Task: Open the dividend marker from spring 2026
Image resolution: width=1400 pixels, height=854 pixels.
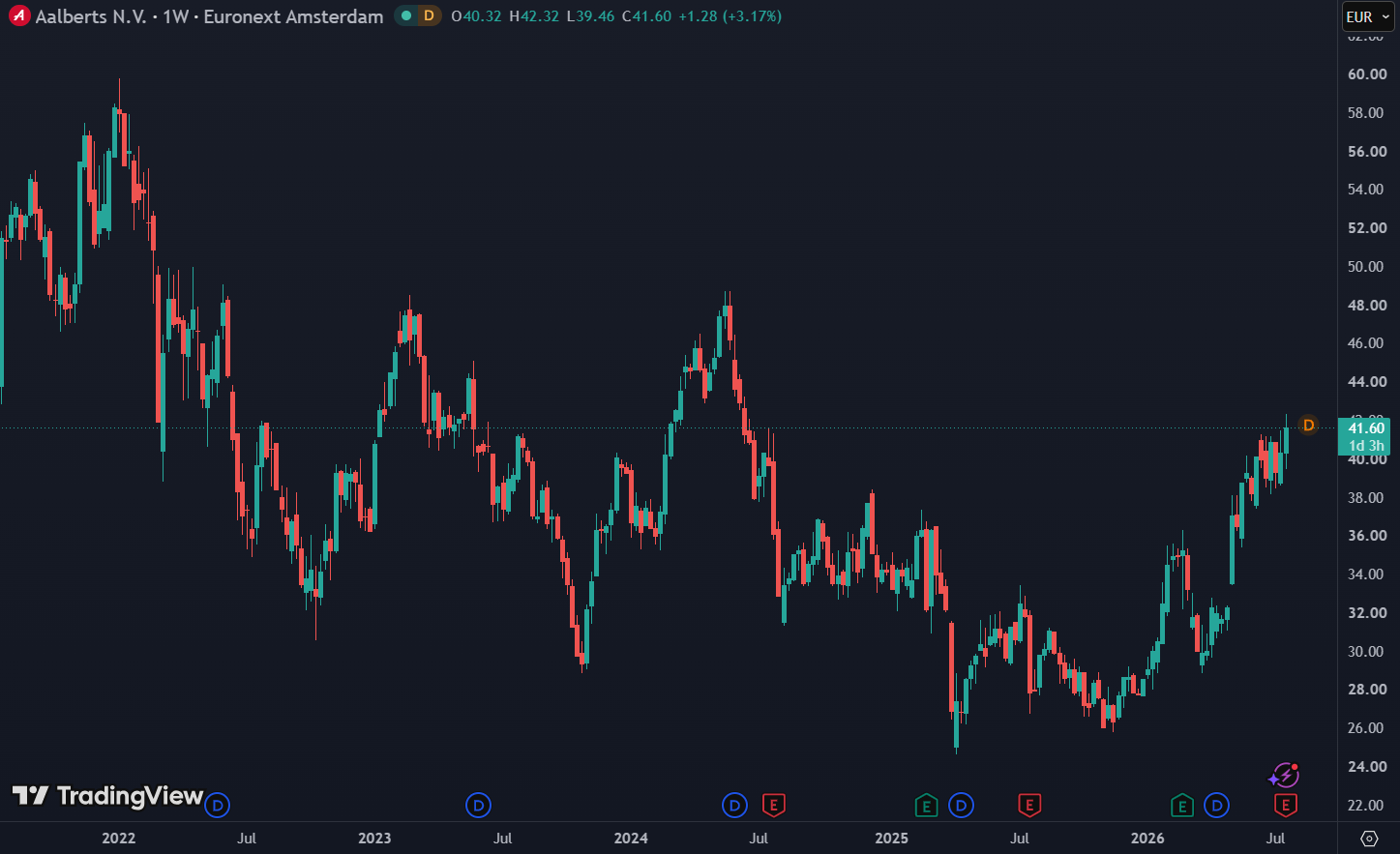Action: click(x=1216, y=805)
